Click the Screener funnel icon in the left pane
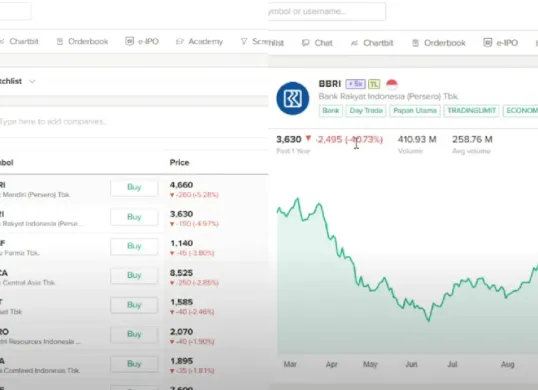The width and height of the screenshot is (538, 390). click(244, 42)
